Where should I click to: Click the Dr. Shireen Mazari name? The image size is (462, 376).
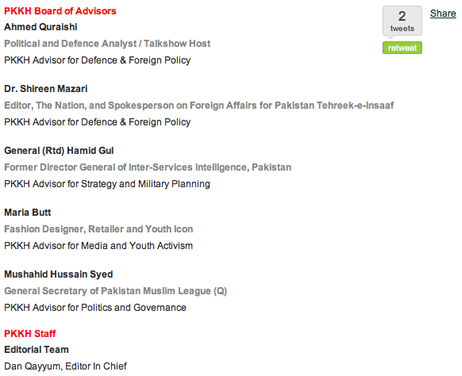(46, 89)
